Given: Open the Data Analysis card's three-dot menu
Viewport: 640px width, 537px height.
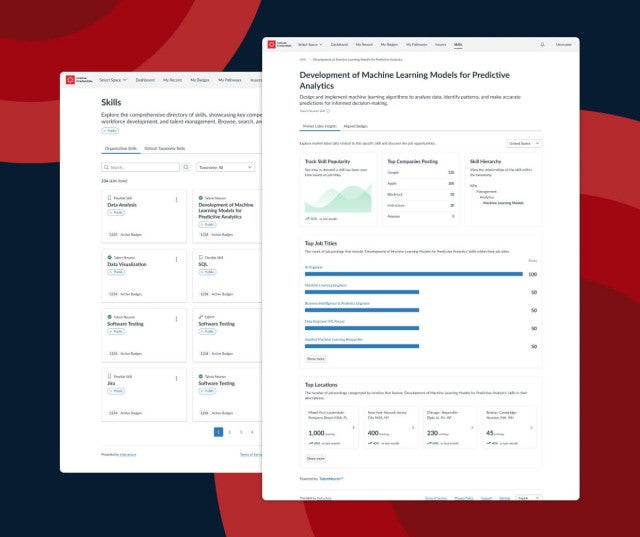Looking at the screenshot, I should coord(177,200).
